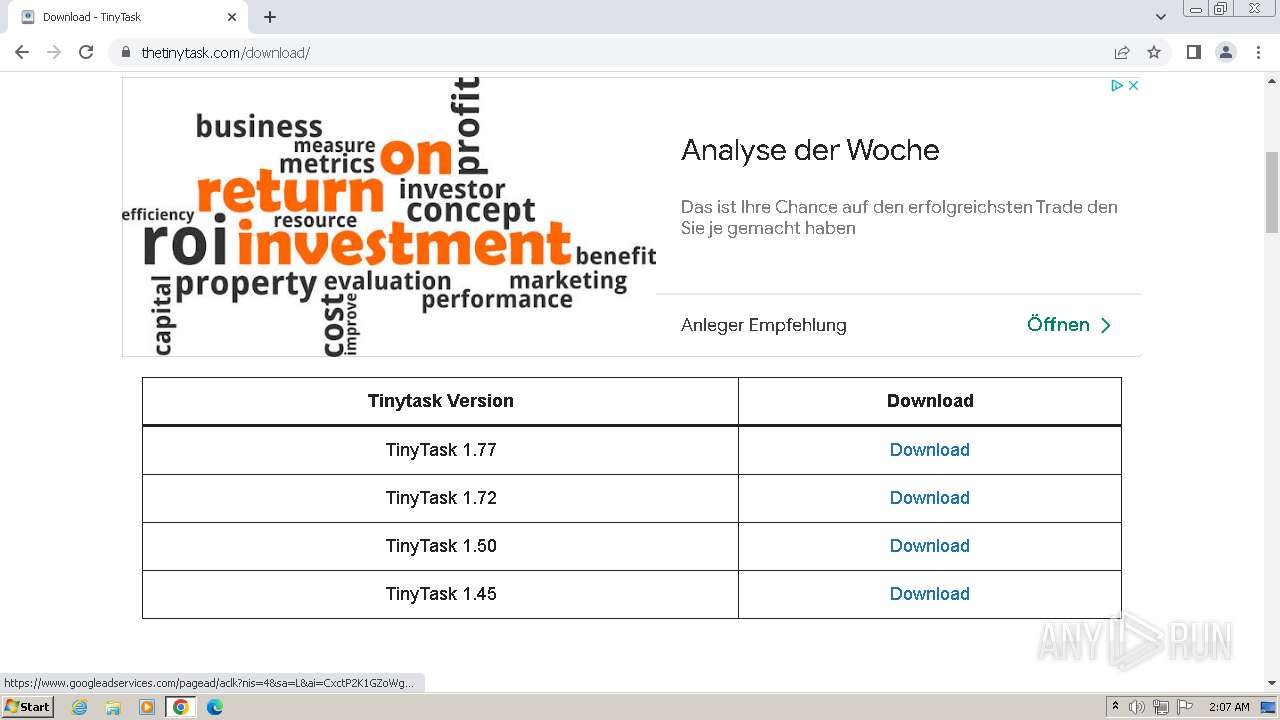Open the Chrome profile avatar
1280x720 pixels.
tap(1225, 52)
